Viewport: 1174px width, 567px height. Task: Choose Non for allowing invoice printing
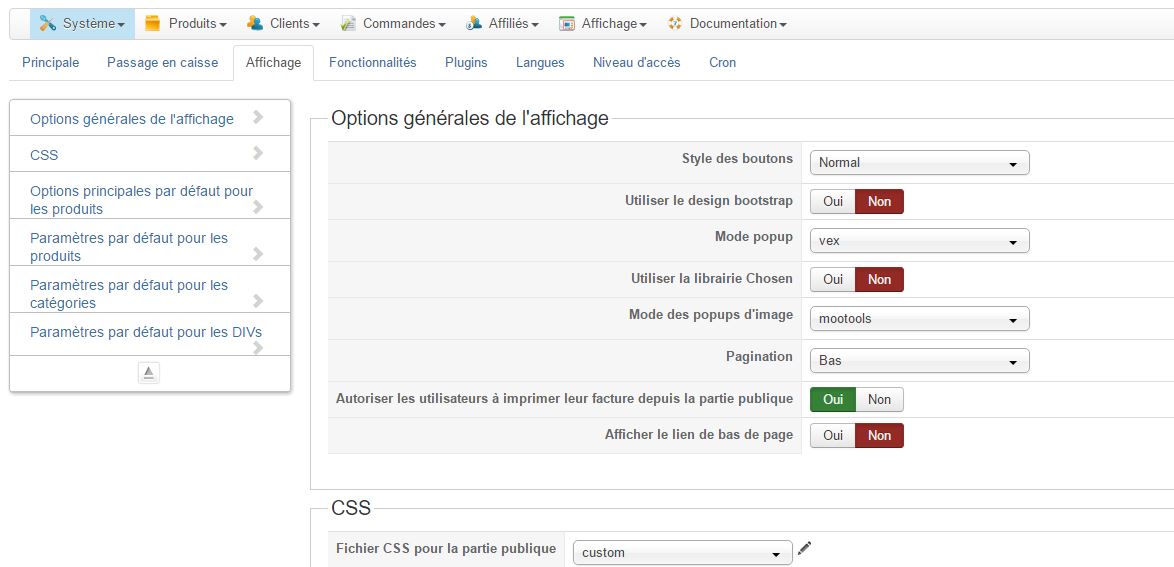(879, 399)
